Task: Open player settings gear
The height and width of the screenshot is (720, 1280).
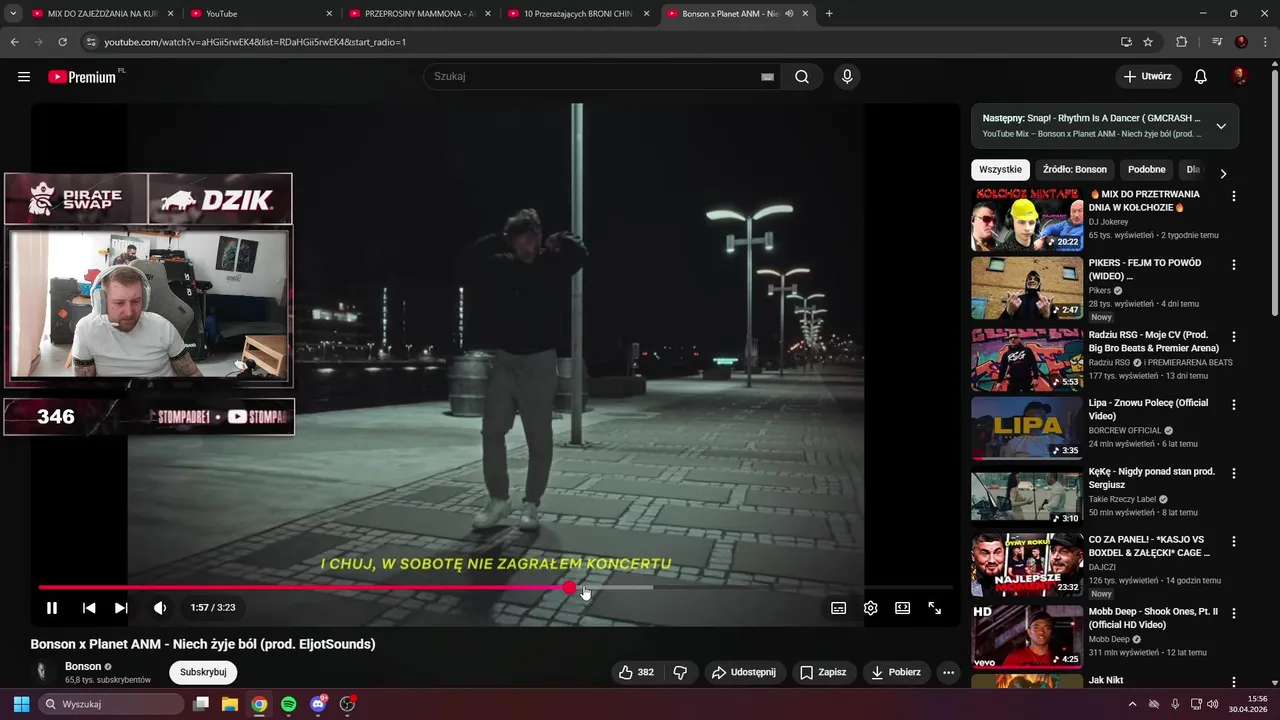Action: coord(871,608)
